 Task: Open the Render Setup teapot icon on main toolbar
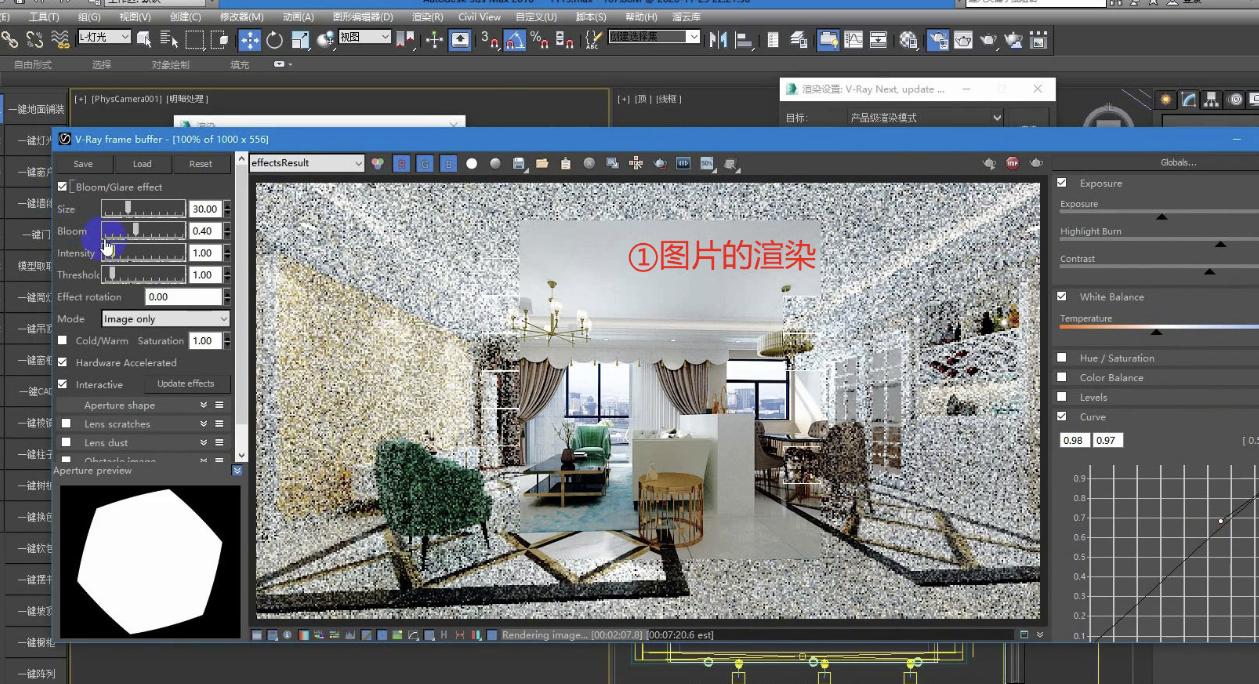(938, 42)
